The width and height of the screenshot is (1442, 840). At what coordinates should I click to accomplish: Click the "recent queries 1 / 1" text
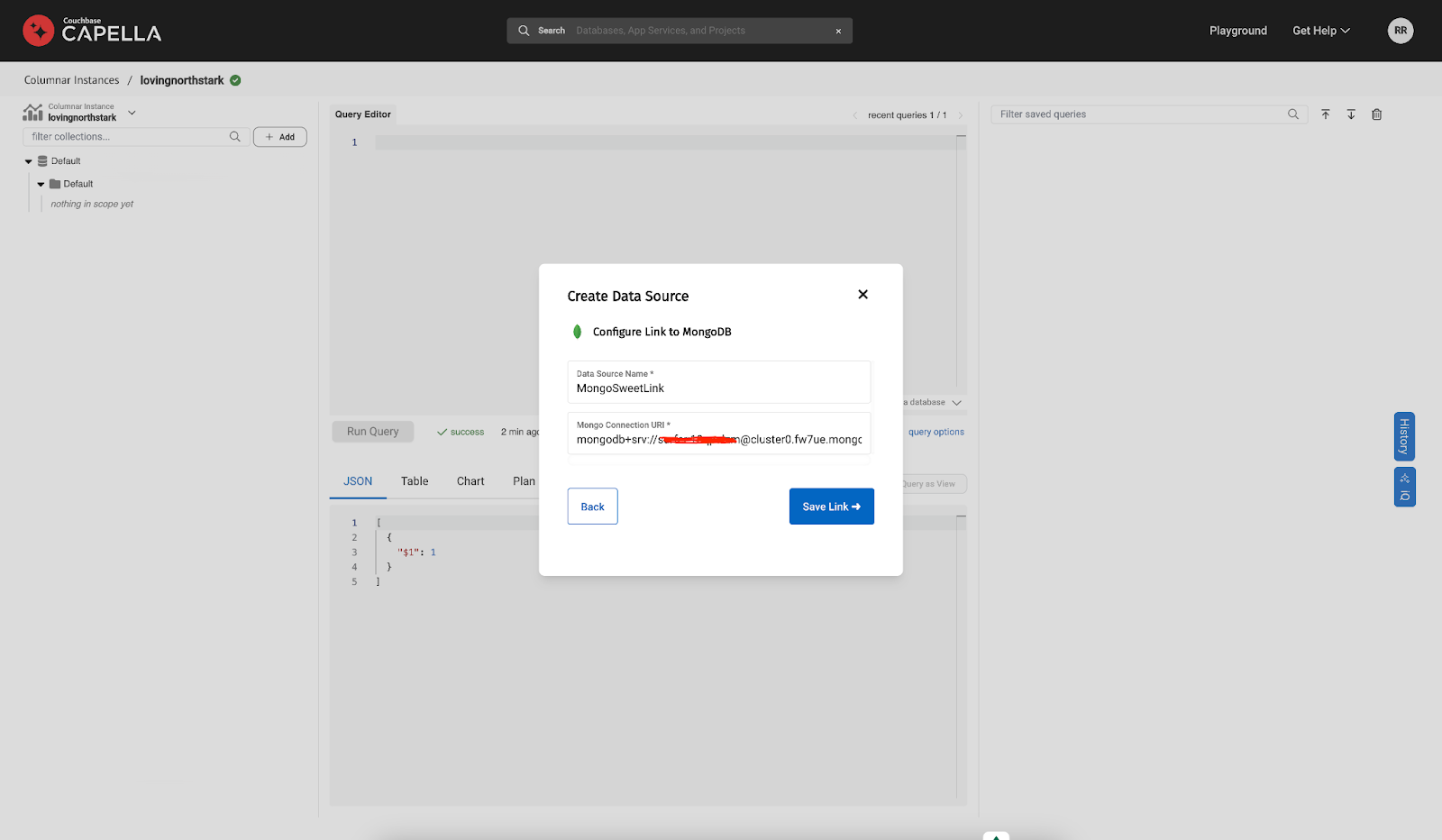click(907, 115)
